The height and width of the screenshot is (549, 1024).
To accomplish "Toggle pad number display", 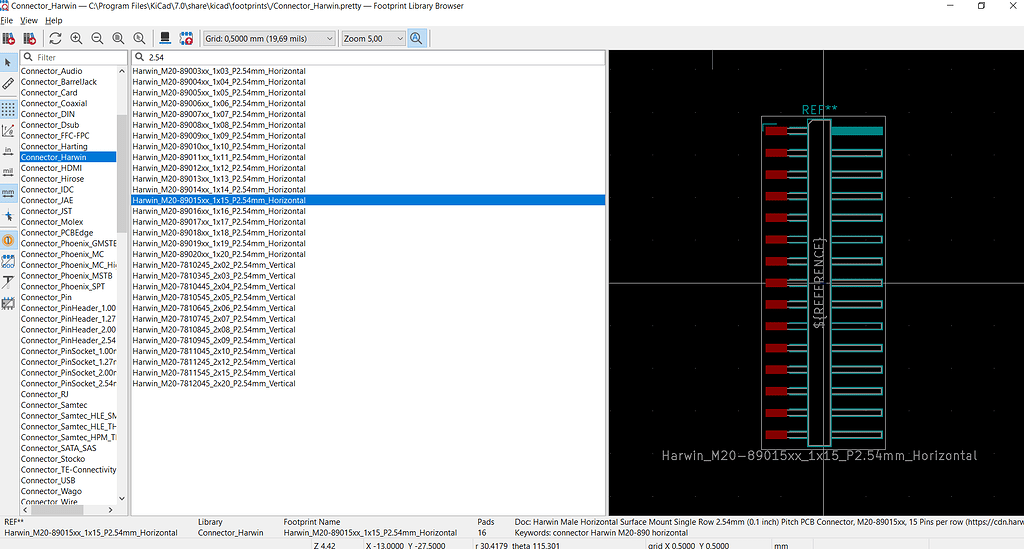I will point(8,240).
